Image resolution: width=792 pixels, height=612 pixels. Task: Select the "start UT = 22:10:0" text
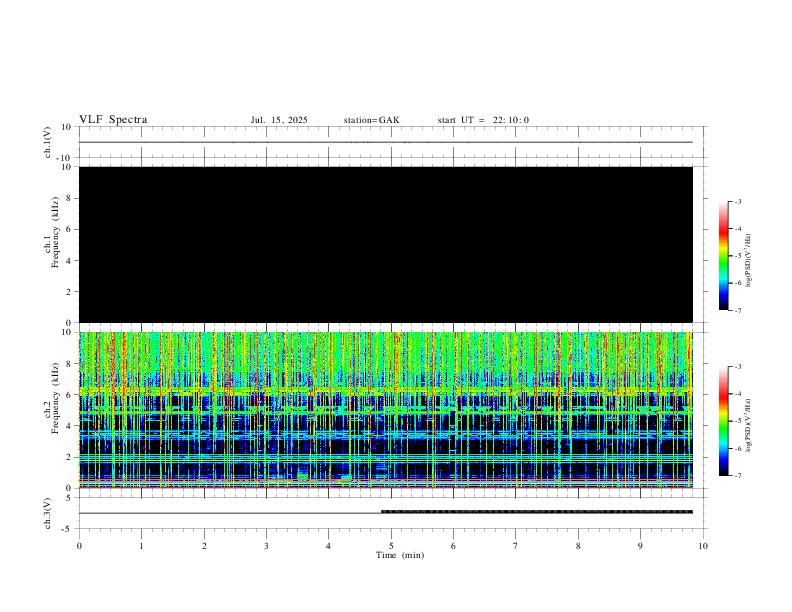click(x=483, y=120)
